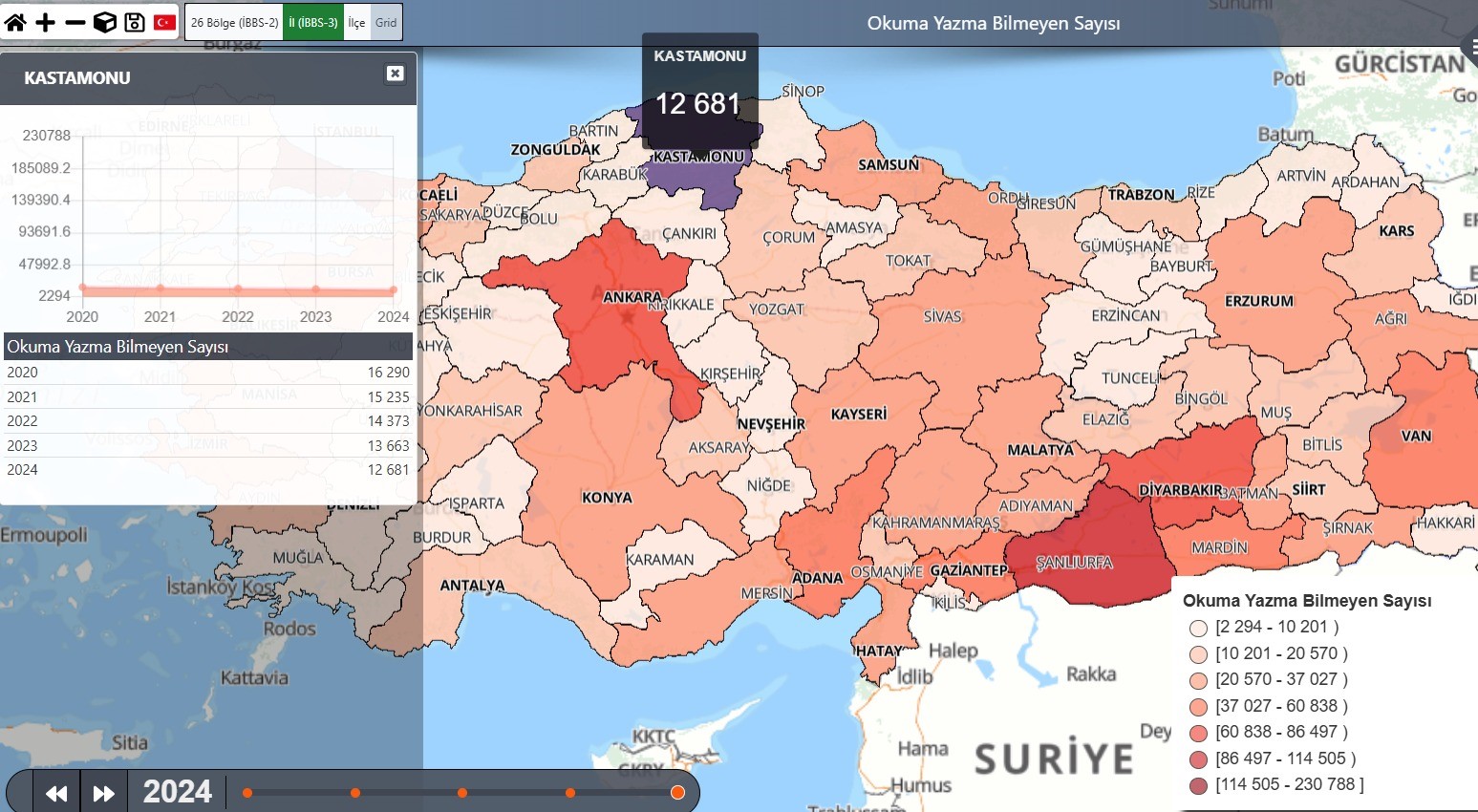The height and width of the screenshot is (812, 1478).
Task: Zoom out with the minus icon
Action: click(75, 22)
